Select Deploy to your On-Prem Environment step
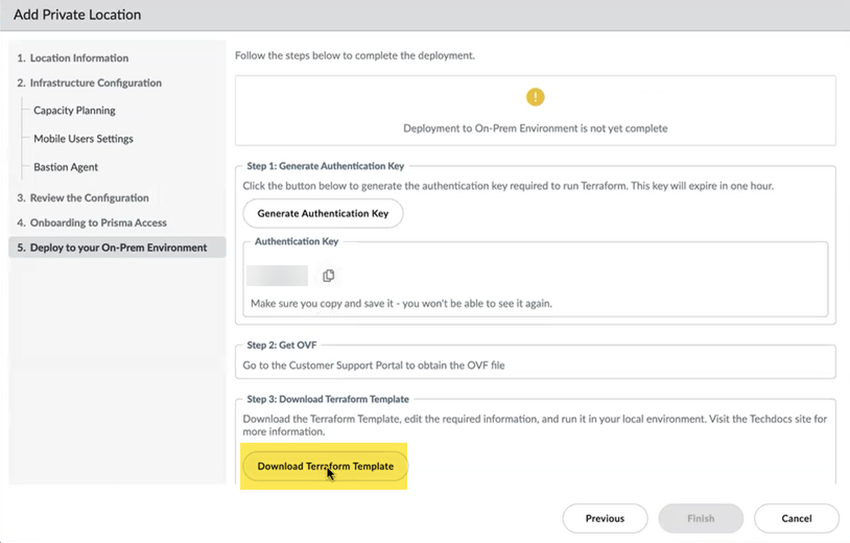This screenshot has height=543, width=850. (x=118, y=248)
